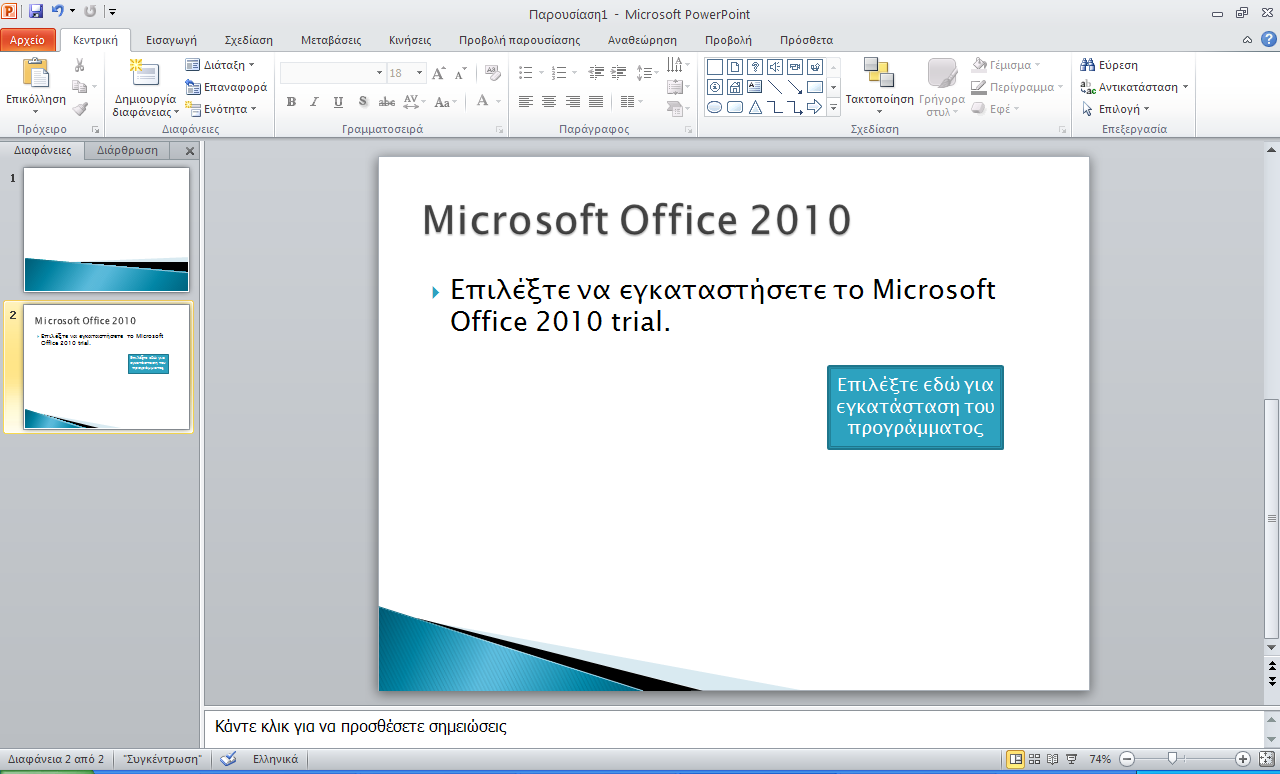This screenshot has width=1280, height=774.
Task: Open the font name combo box
Action: click(332, 73)
